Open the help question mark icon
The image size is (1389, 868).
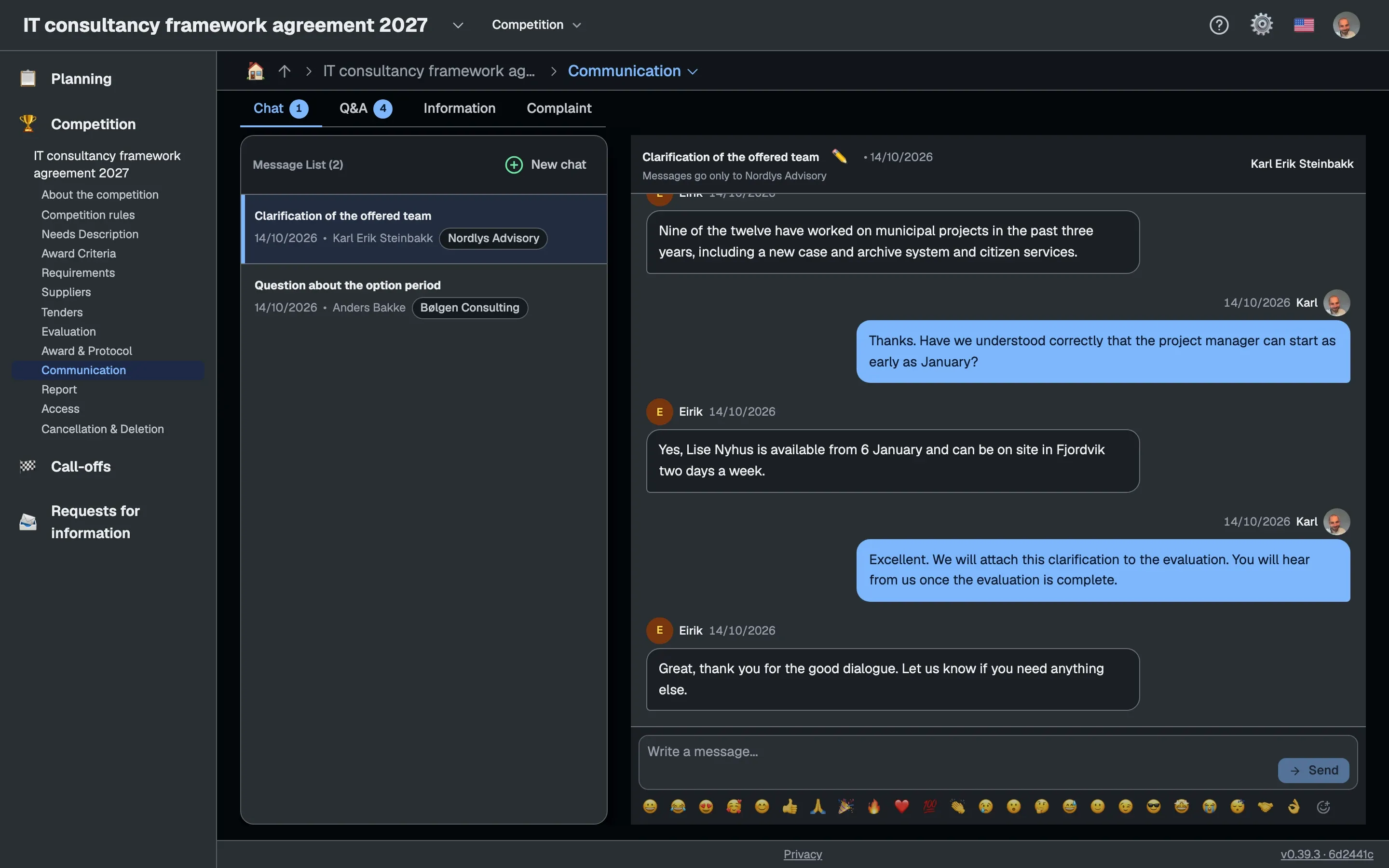coord(1219,25)
